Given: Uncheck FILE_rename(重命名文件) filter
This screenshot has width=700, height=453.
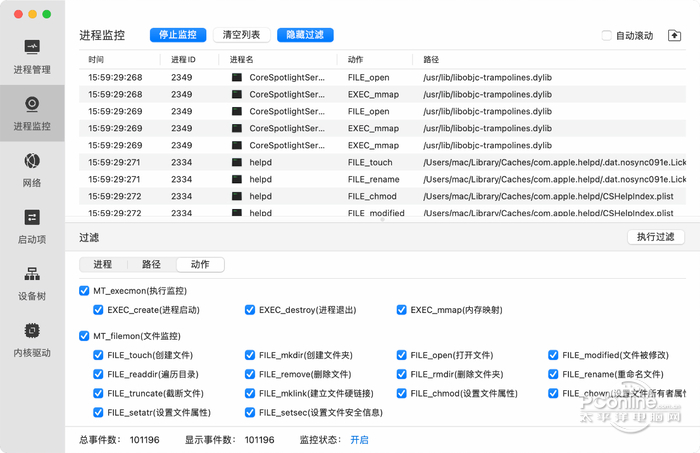Looking at the screenshot, I should 553,374.
